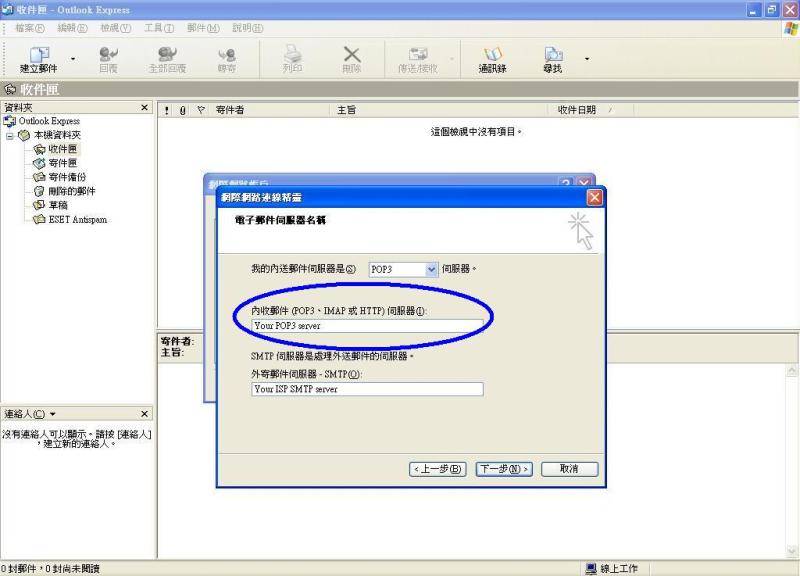Select the 刪除的郵件 (Deleted Items) folder
Screen dimensions: 800x576
[71, 191]
